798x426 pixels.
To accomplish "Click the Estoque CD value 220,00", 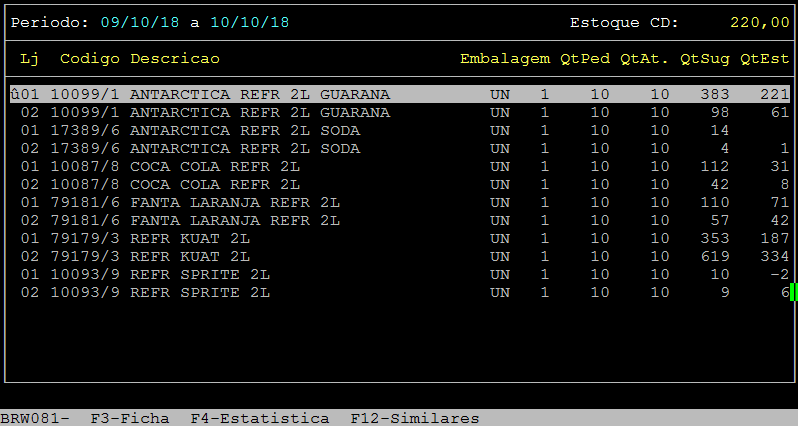I will pos(759,22).
